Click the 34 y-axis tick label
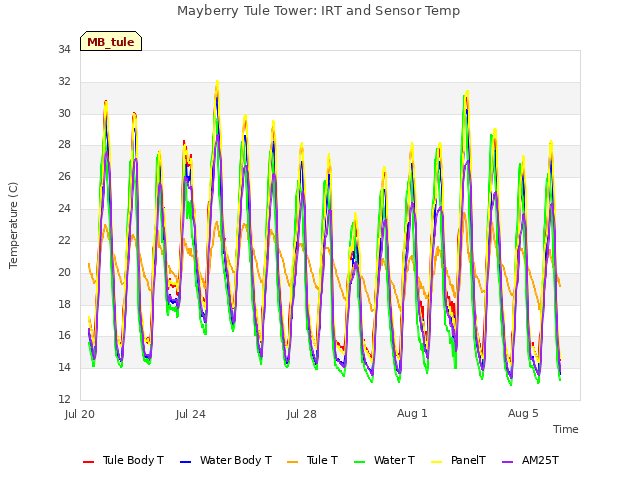 tap(64, 50)
